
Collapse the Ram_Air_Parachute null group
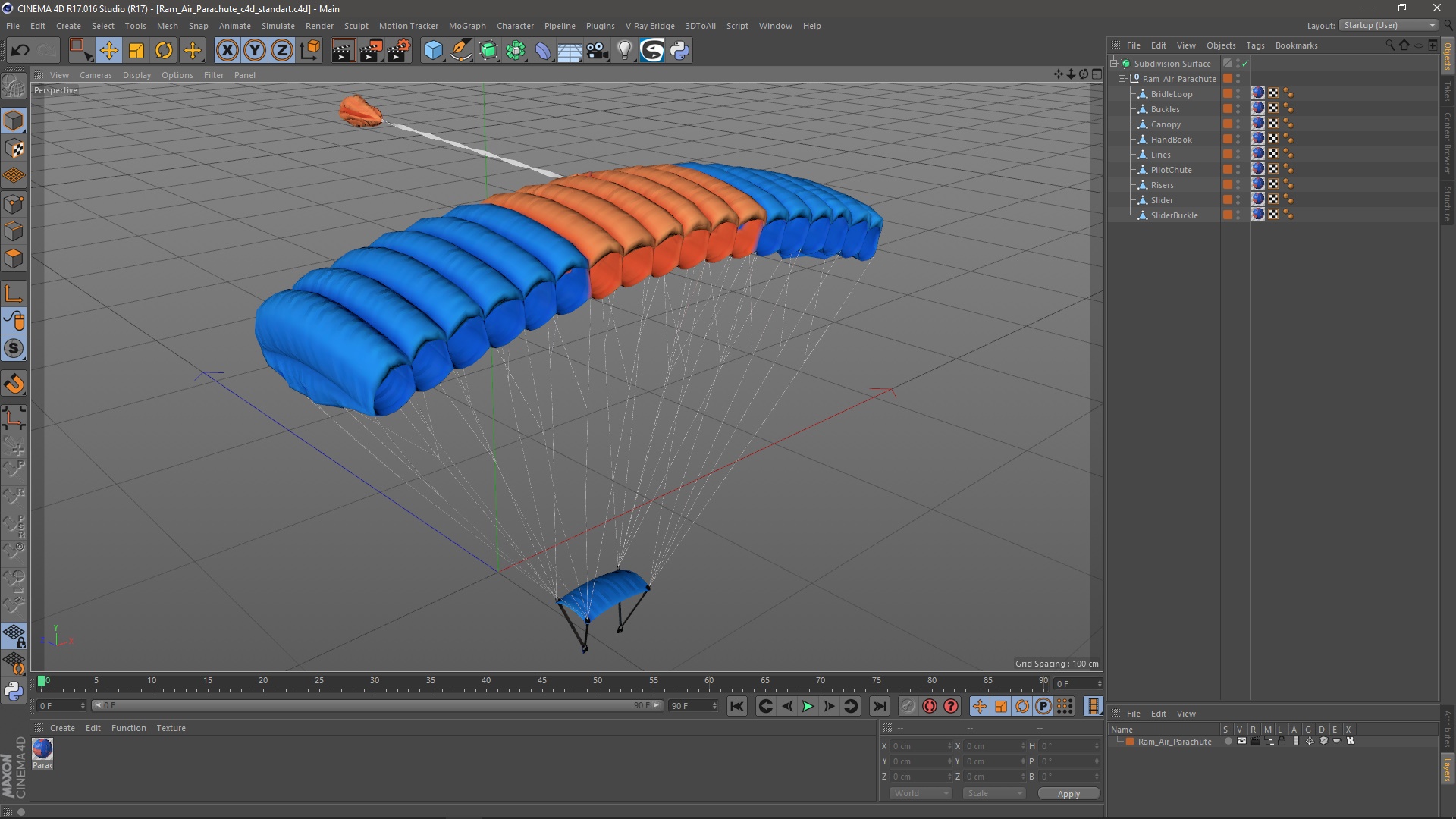click(x=1122, y=78)
